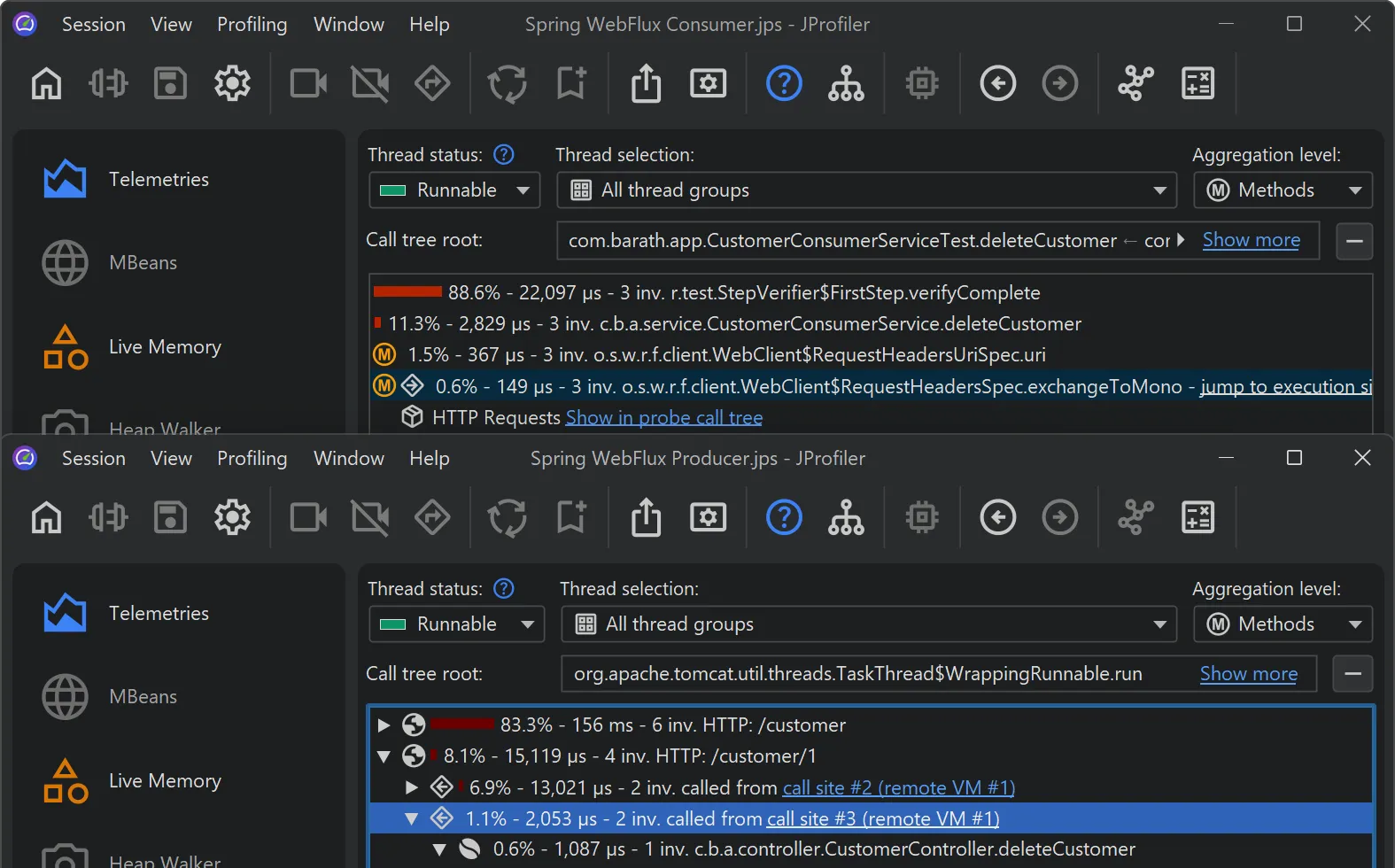Stop recording crossed camera icon in Consumer window
Viewport: 1395px width, 868px height.
(x=370, y=84)
